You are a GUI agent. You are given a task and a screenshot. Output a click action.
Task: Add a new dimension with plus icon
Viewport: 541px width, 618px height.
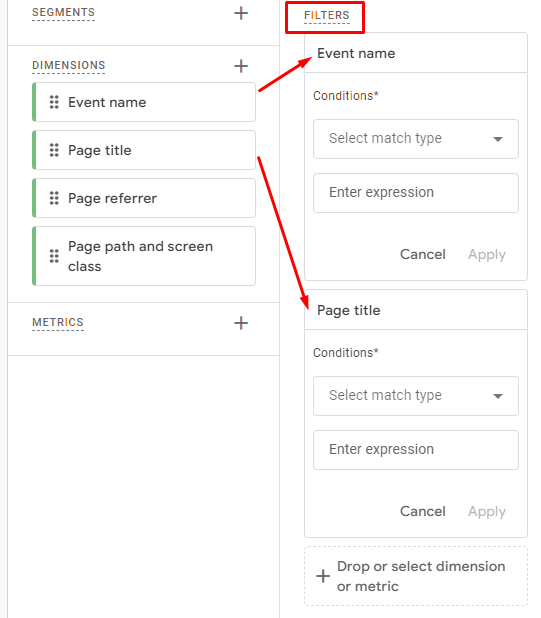point(241,66)
